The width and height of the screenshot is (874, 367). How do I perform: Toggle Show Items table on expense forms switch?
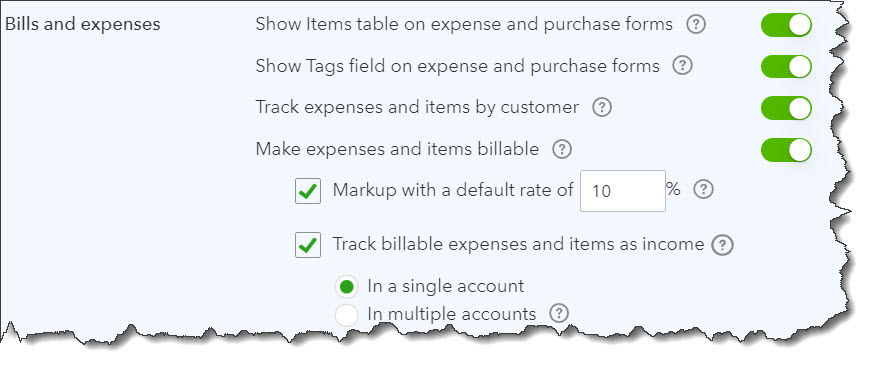pos(786,25)
